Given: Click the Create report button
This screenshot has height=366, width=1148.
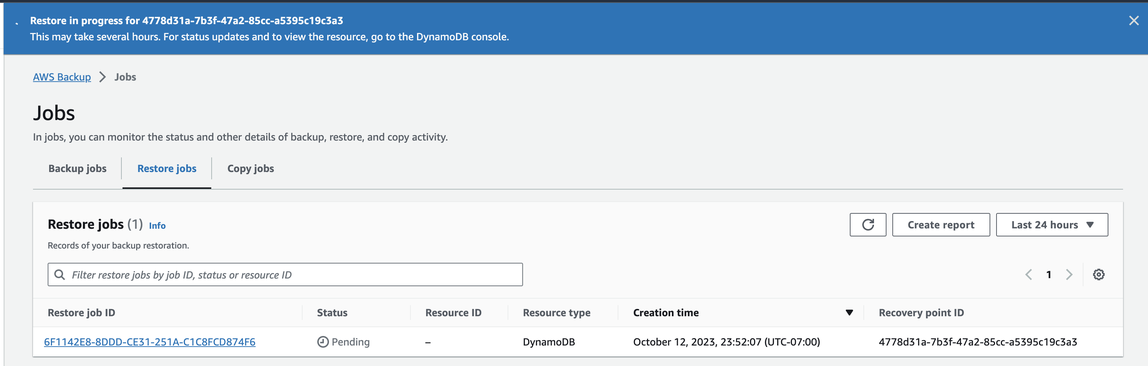Looking at the screenshot, I should click(941, 225).
